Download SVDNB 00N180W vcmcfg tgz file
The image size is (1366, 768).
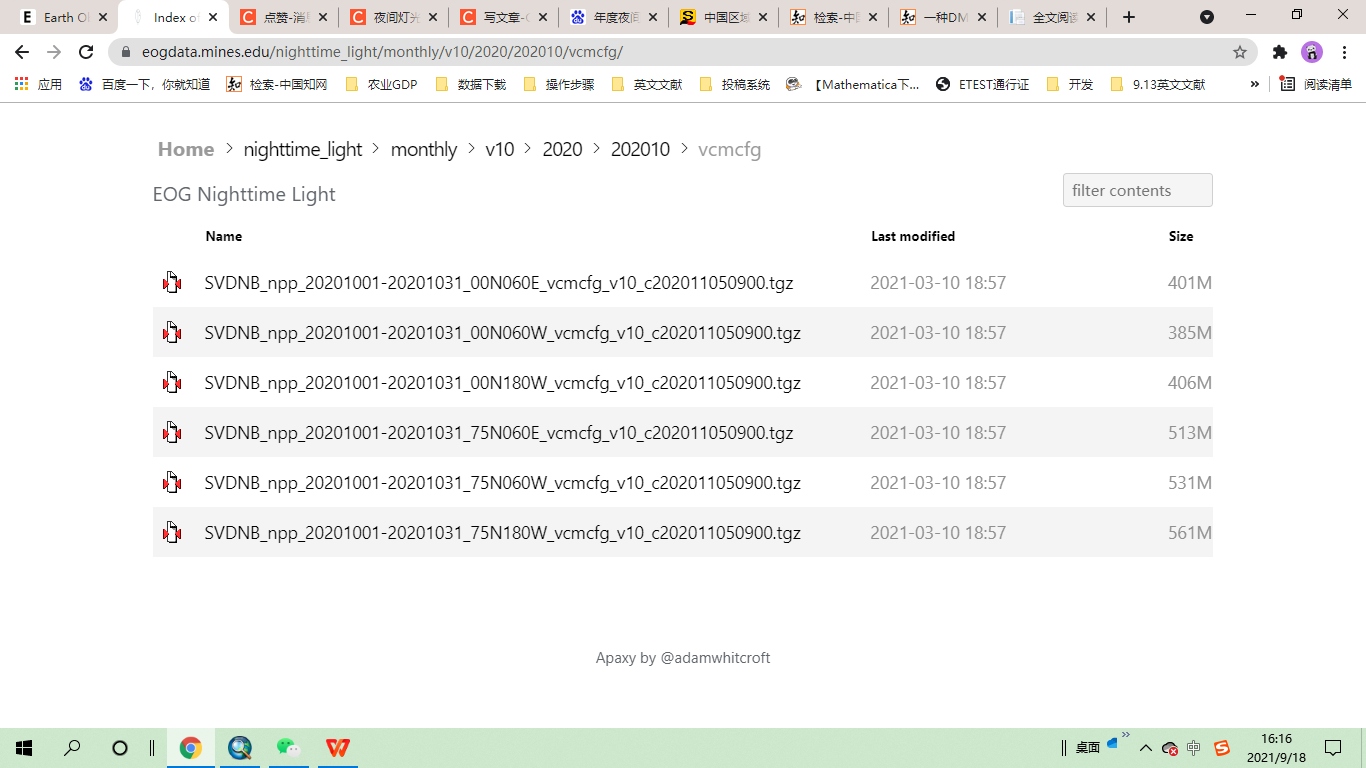(503, 383)
